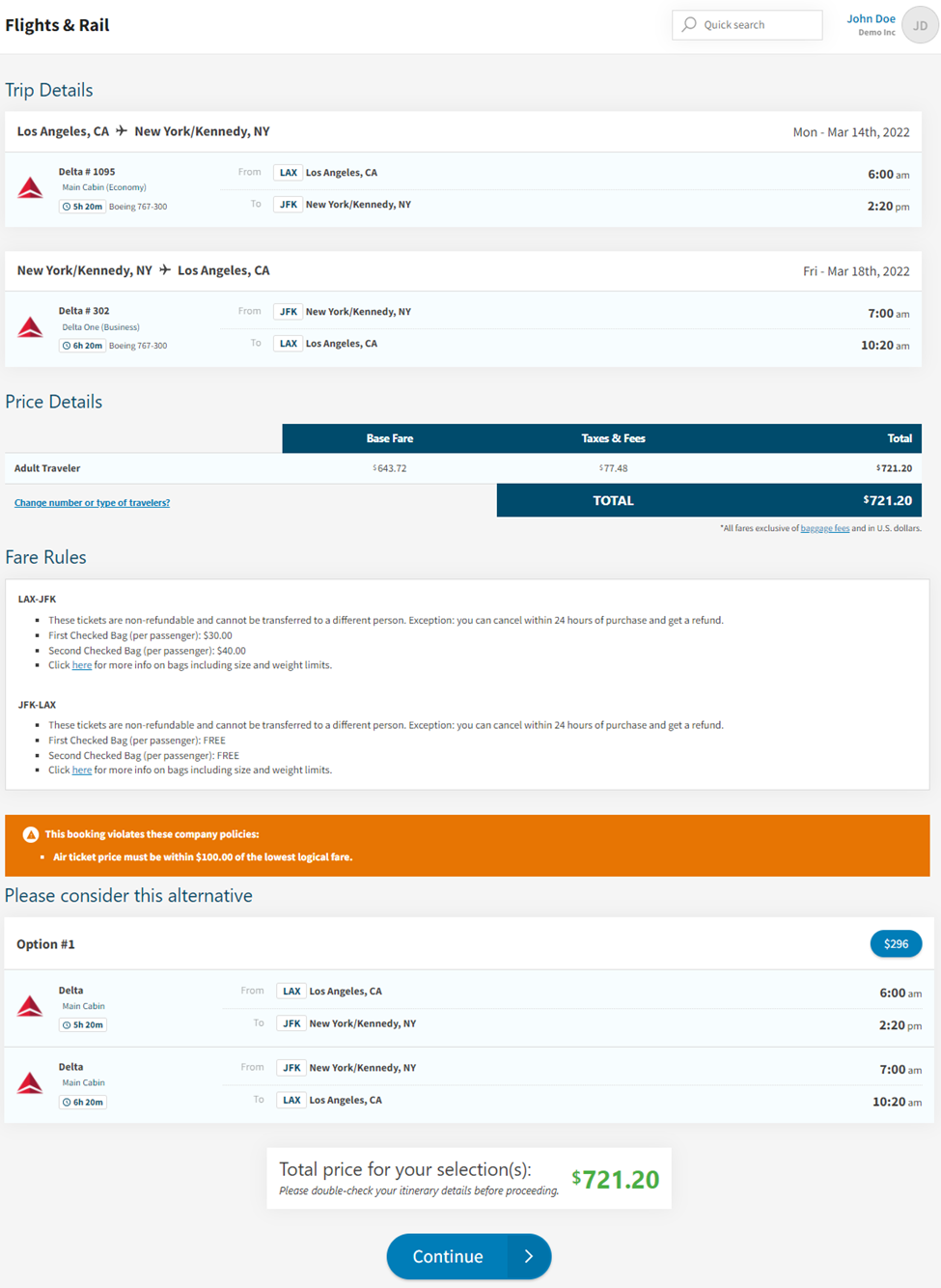Focus the Quick search field

747,24
